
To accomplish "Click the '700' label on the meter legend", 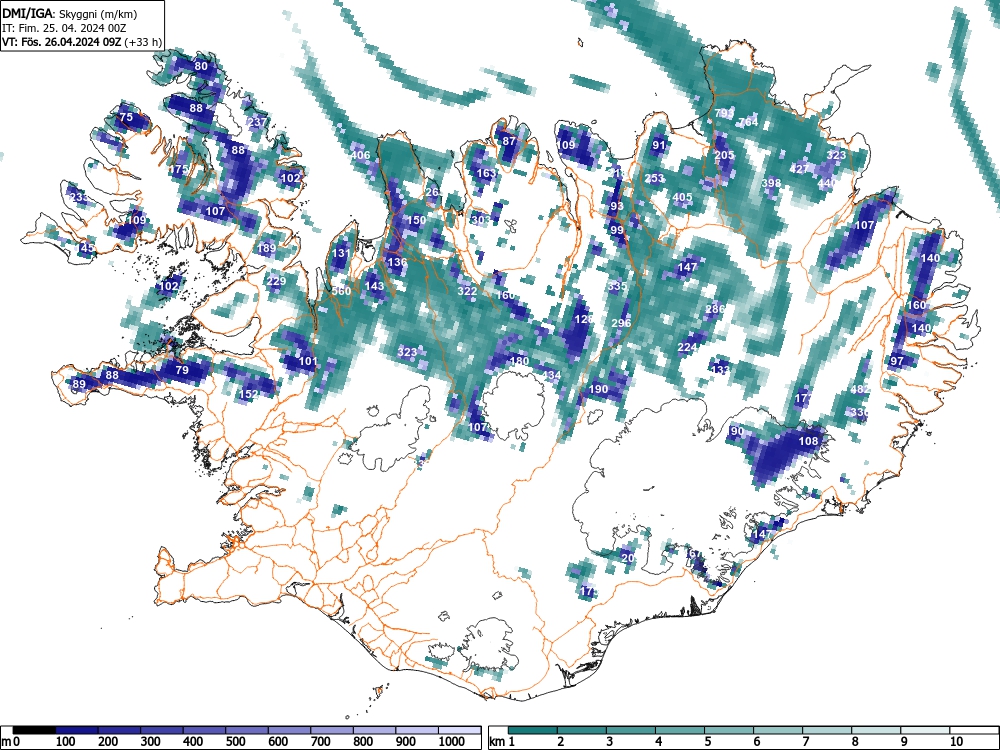I will pos(321,742).
